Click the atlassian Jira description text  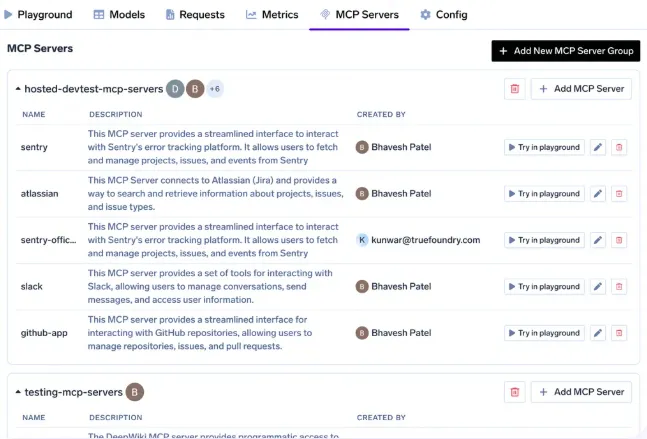[215, 194]
